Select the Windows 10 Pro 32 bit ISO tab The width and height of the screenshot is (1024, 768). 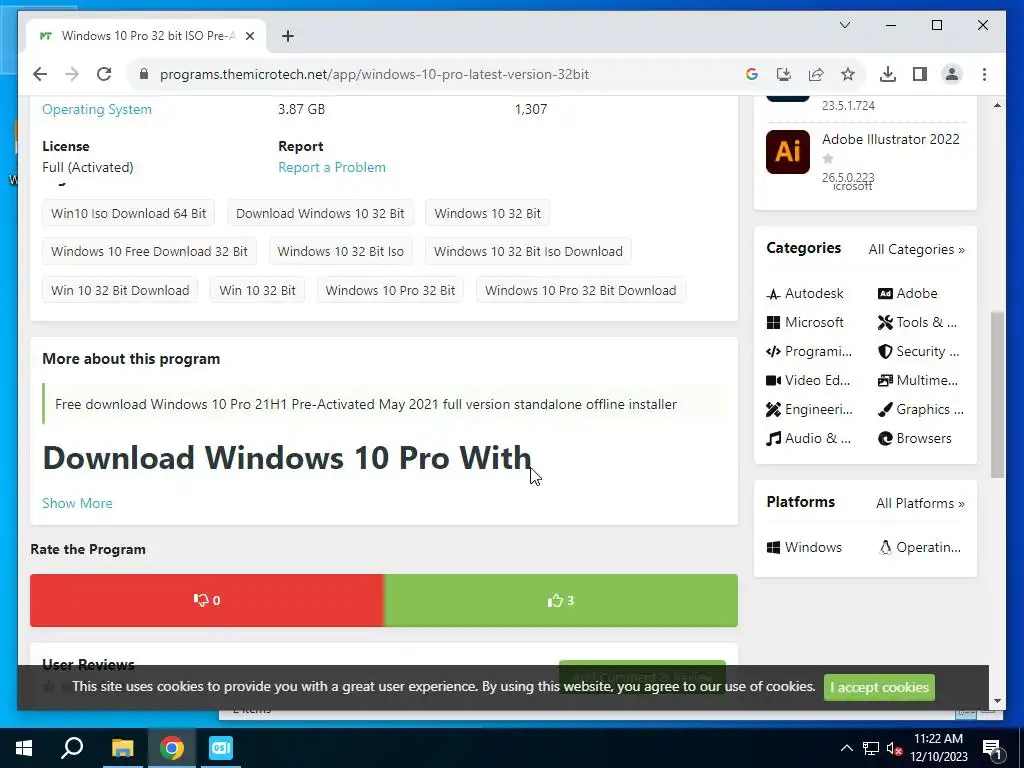click(146, 36)
